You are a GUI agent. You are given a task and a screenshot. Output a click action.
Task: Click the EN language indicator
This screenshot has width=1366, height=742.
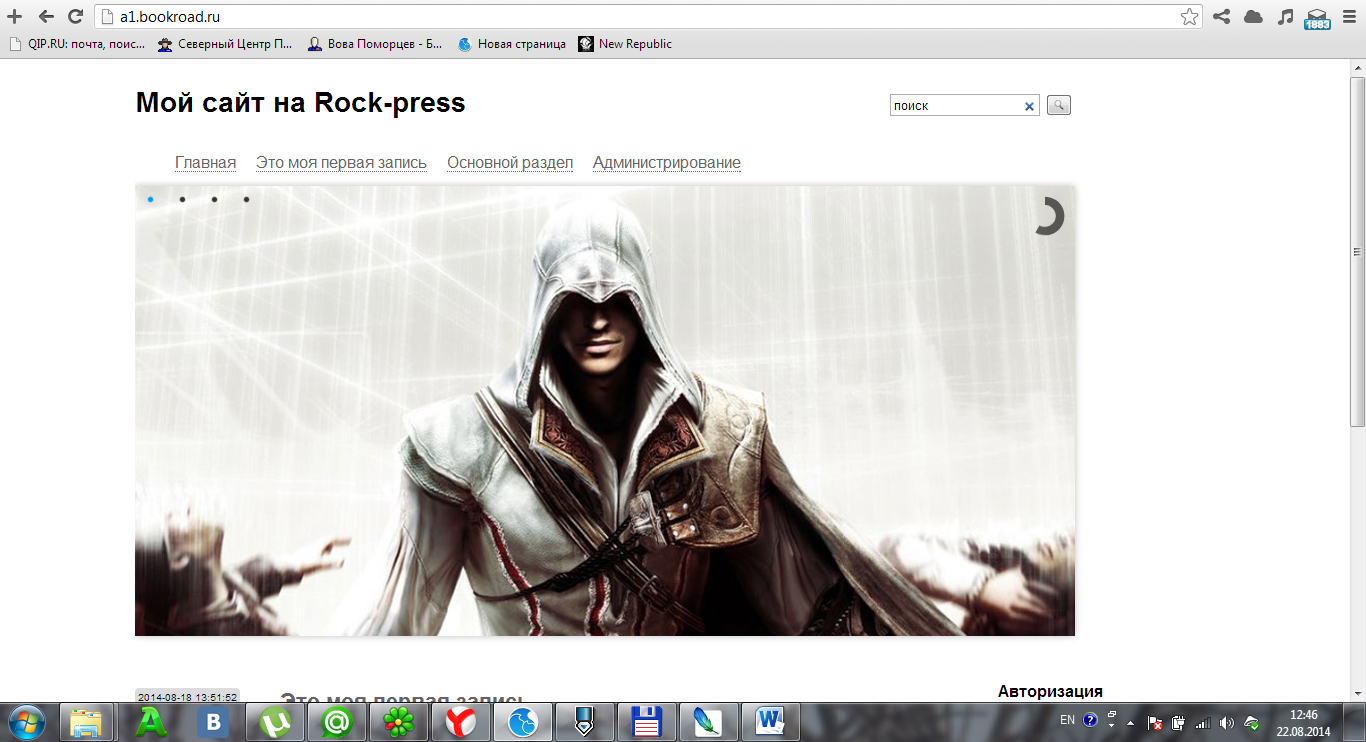pyautogui.click(x=1067, y=720)
